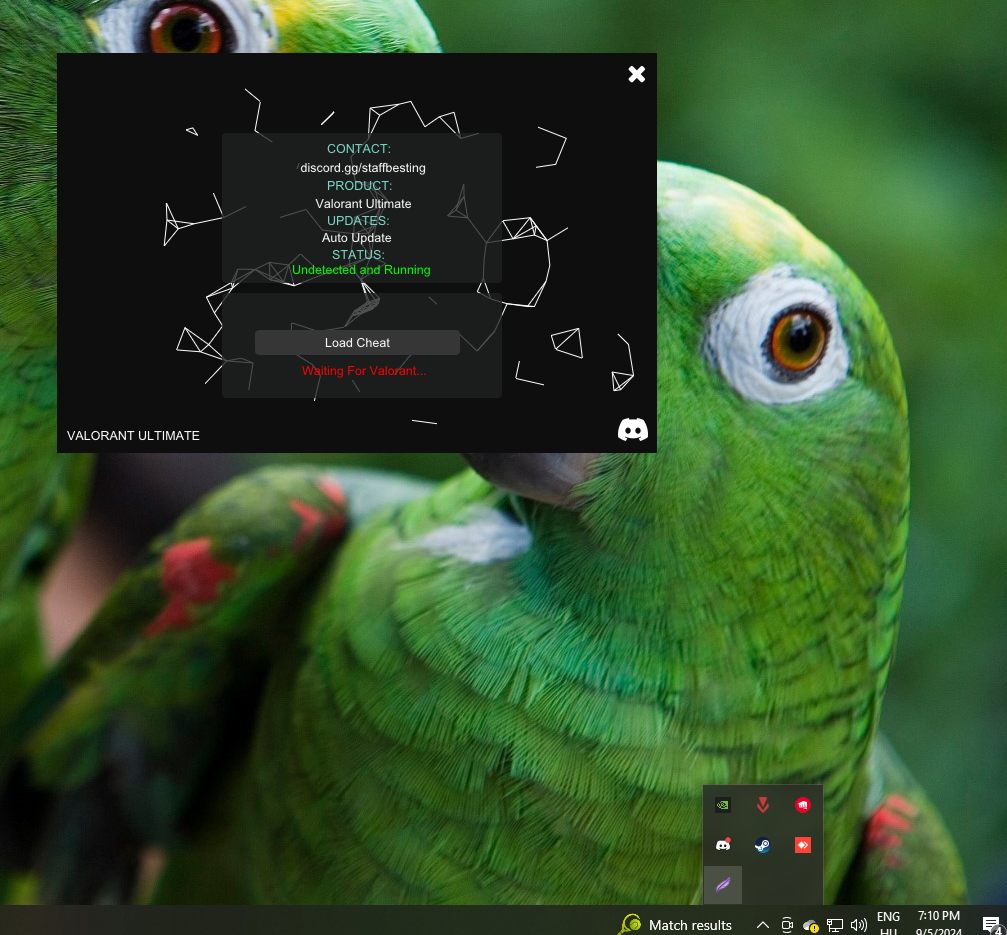Collapse the hidden icons tray chevron
The height and width of the screenshot is (935, 1007).
click(762, 925)
